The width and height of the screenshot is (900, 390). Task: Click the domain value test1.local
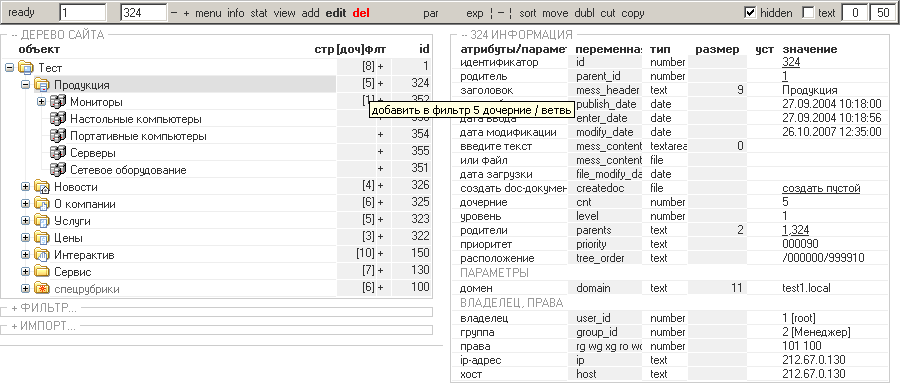(x=806, y=288)
